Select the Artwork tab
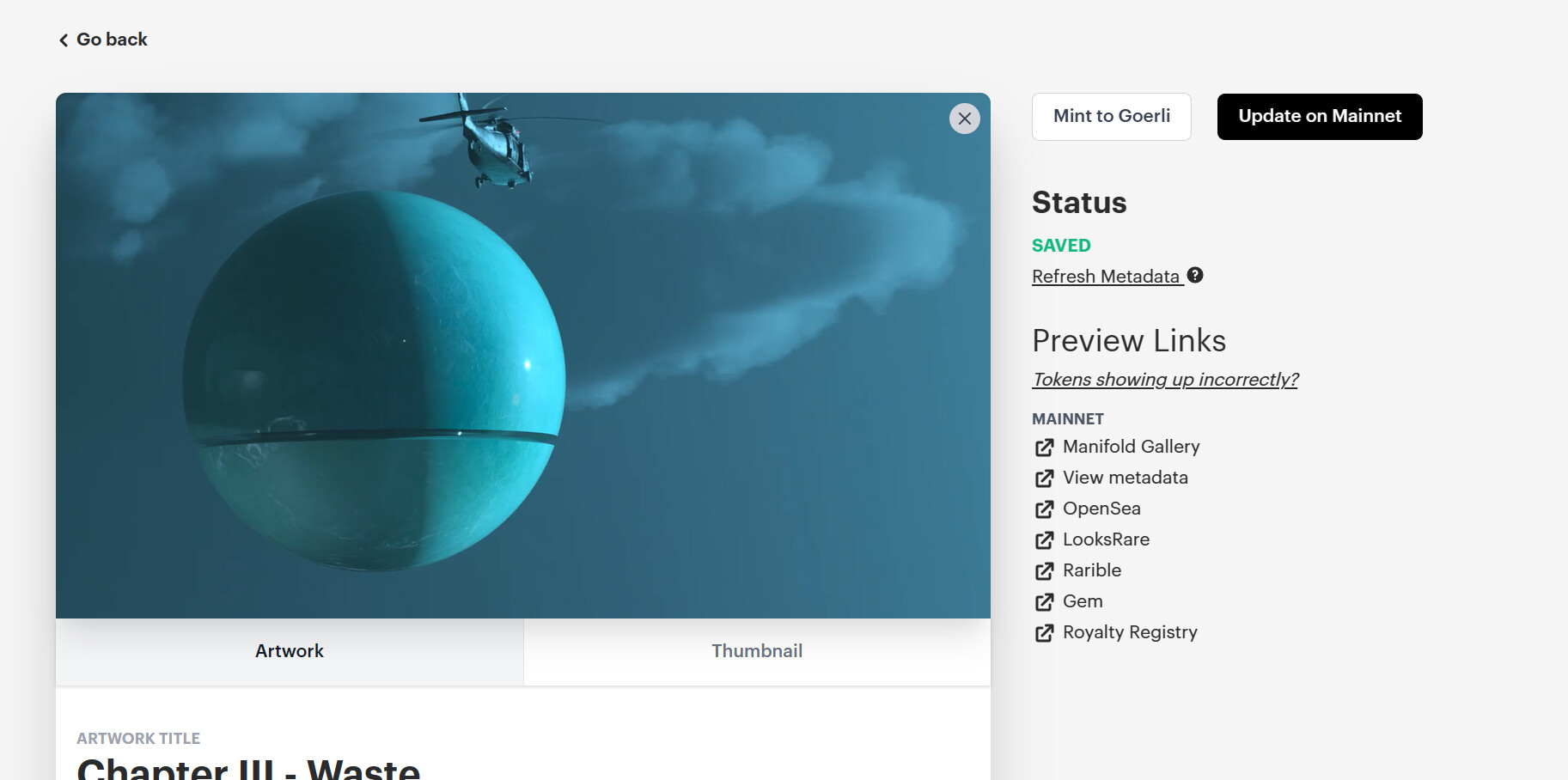 (289, 651)
